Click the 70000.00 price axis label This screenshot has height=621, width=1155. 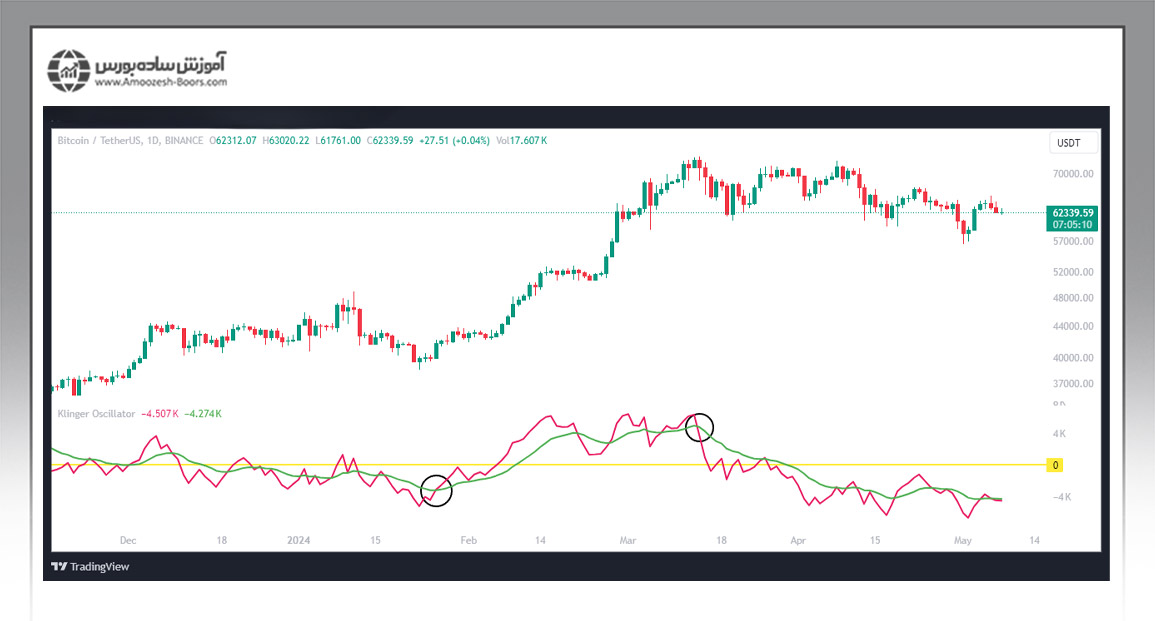pos(1073,174)
